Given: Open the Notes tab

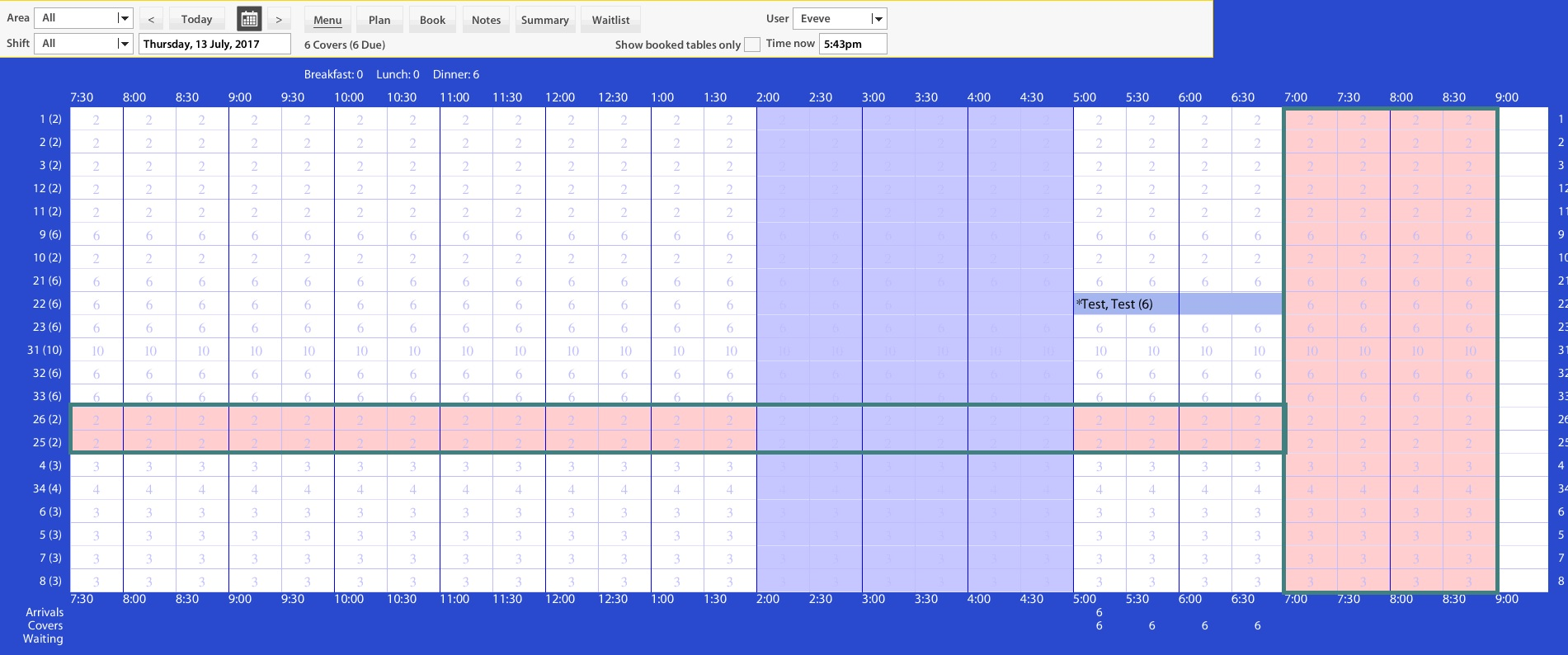Looking at the screenshot, I should (486, 20).
